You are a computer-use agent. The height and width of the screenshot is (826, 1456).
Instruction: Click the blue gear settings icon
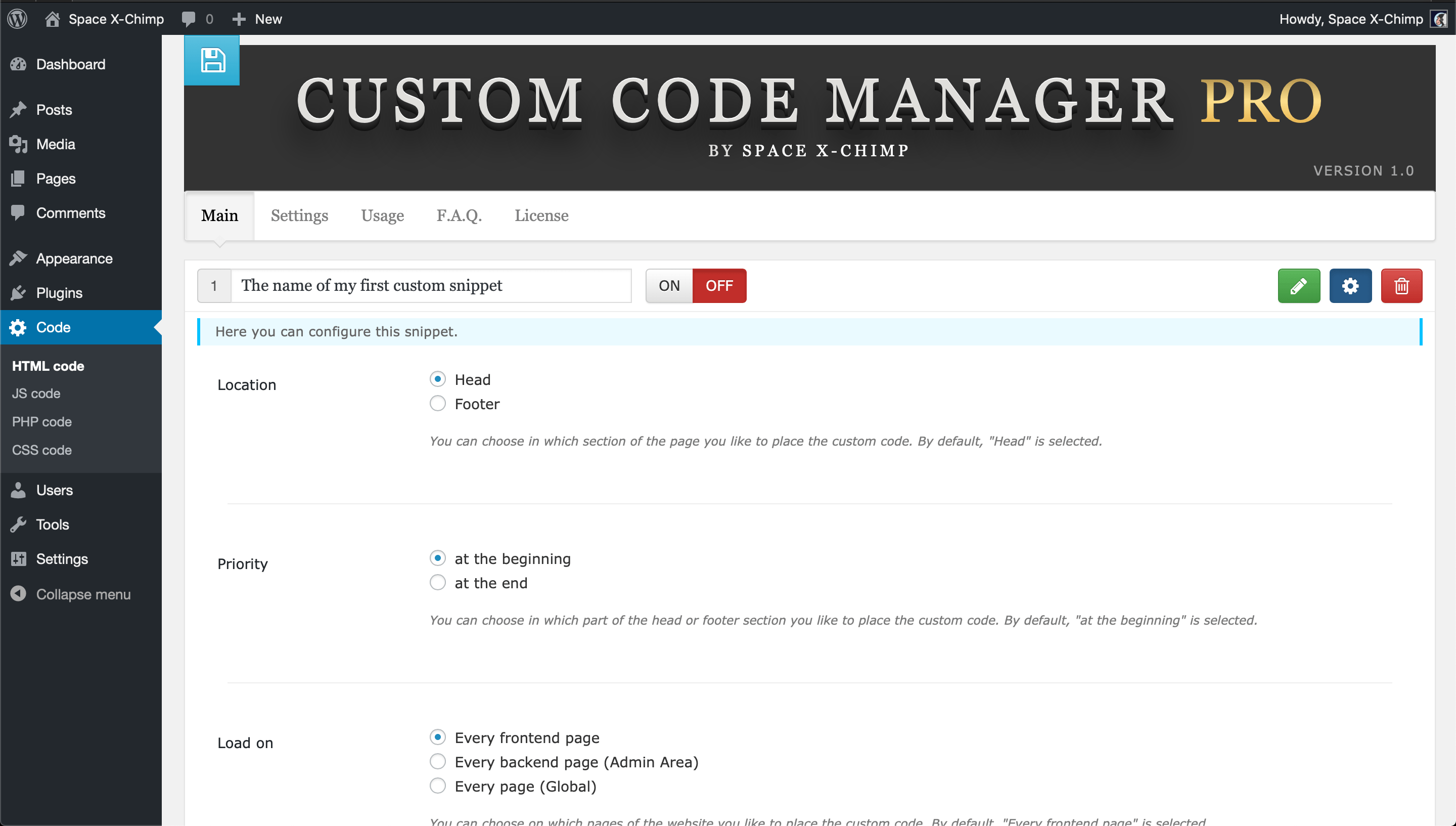pos(1350,285)
